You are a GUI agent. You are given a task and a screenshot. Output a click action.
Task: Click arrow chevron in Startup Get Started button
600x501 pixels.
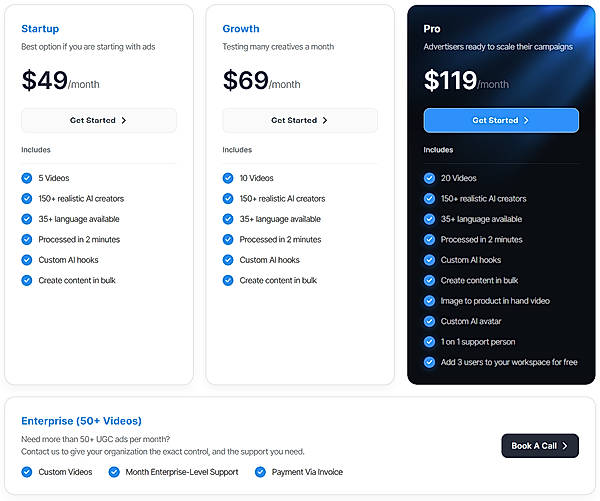click(x=124, y=121)
